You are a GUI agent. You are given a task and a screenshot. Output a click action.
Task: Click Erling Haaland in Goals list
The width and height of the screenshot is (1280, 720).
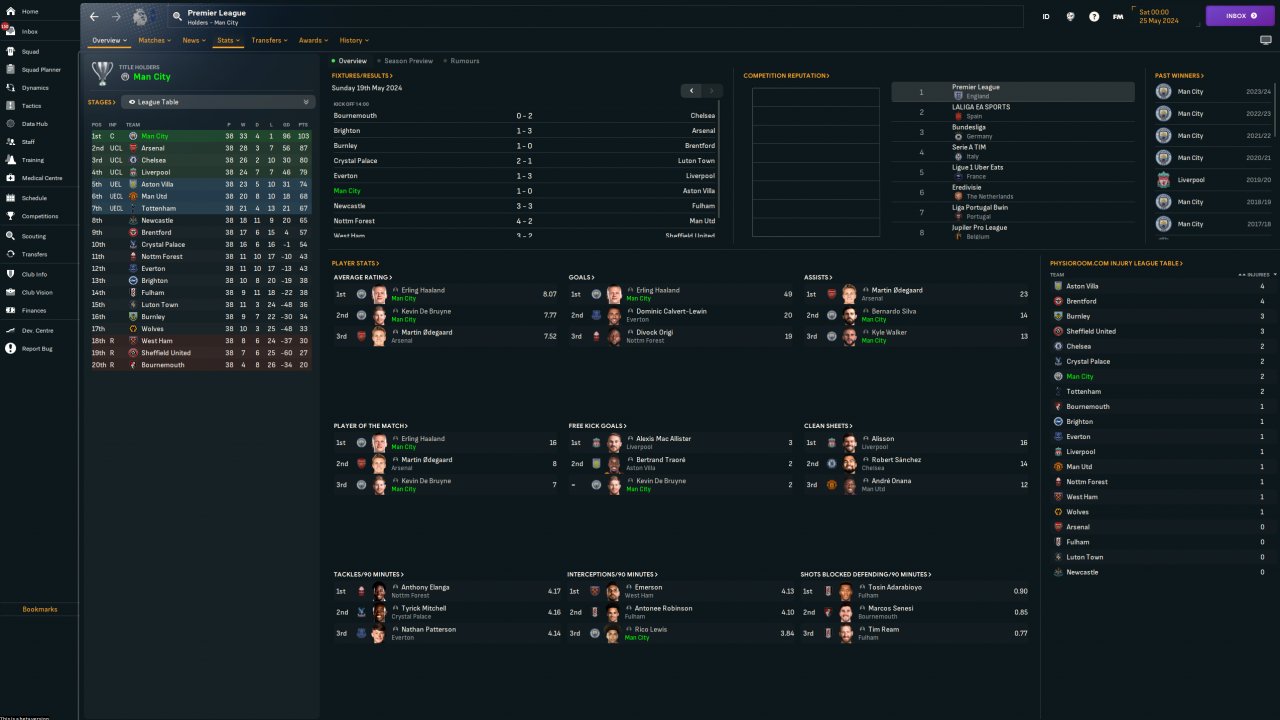coord(658,291)
